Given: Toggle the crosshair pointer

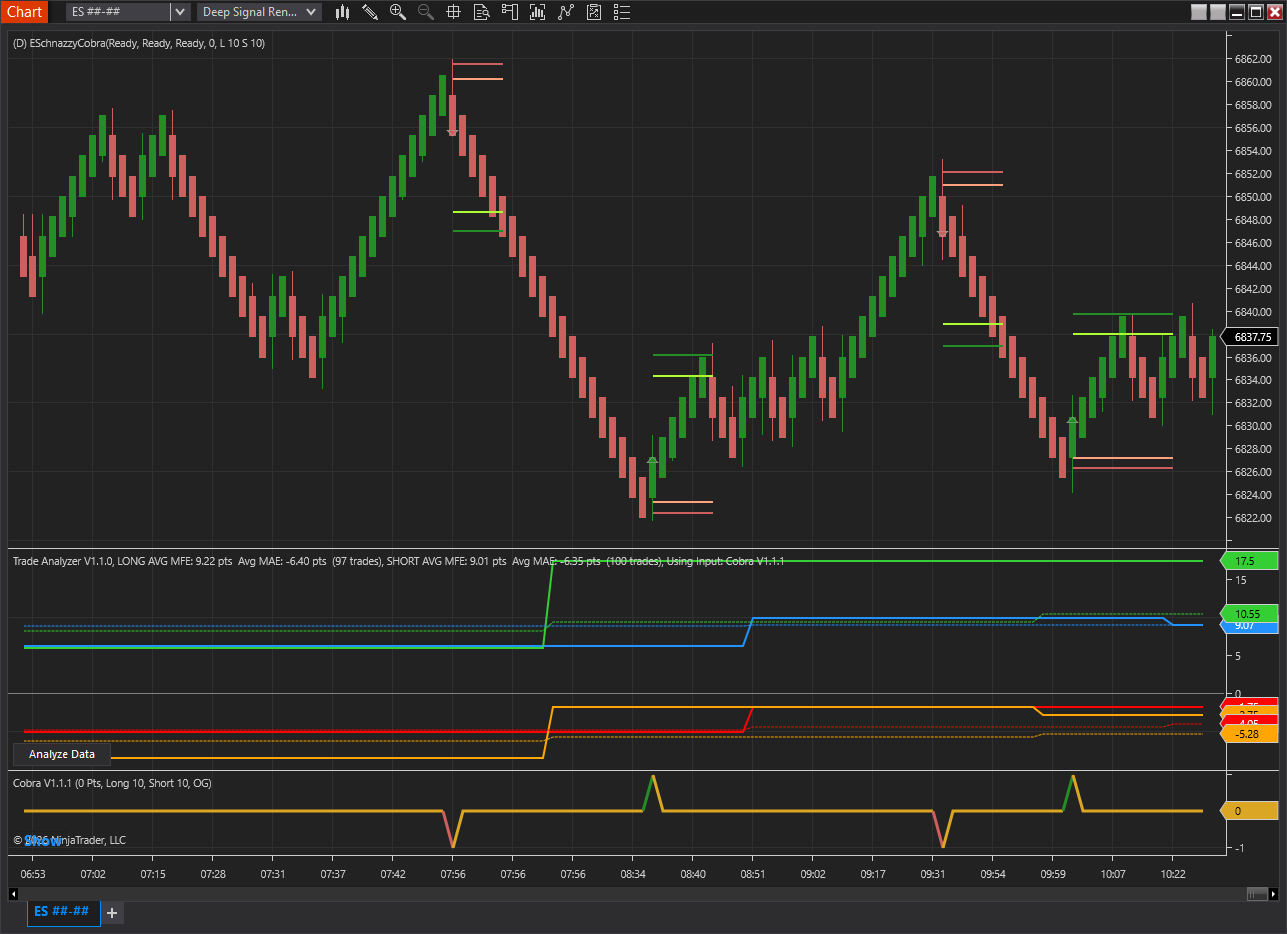Looking at the screenshot, I should pos(454,12).
